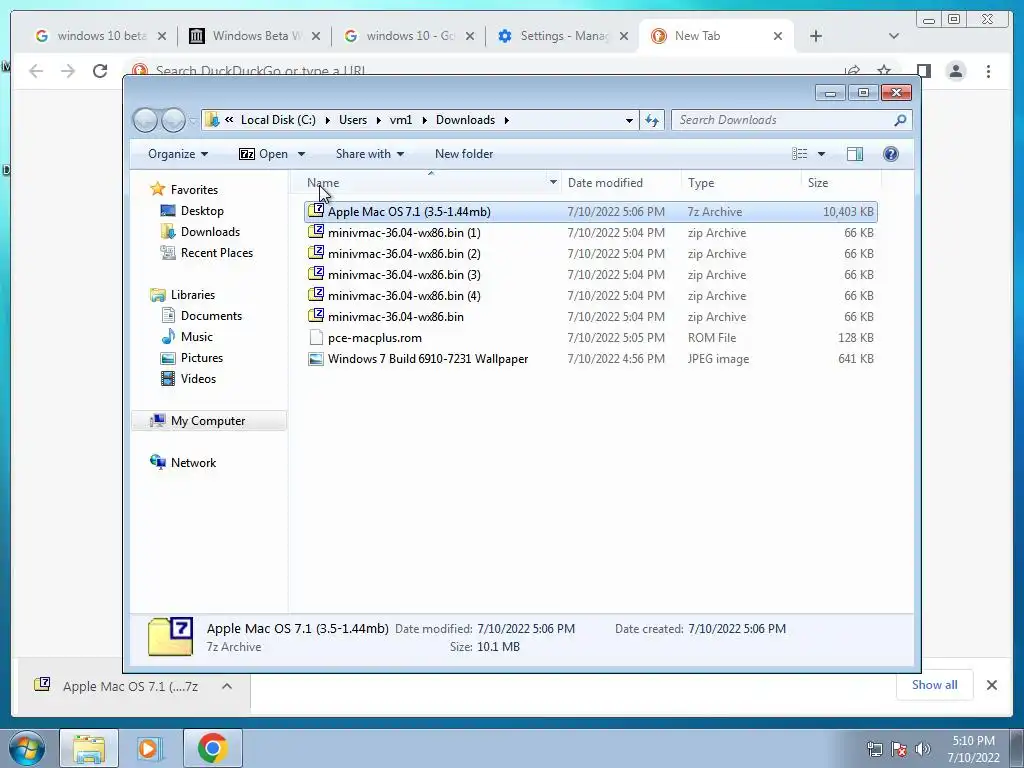The image size is (1024, 768).
Task: Click the 7z Open button
Action: point(264,154)
